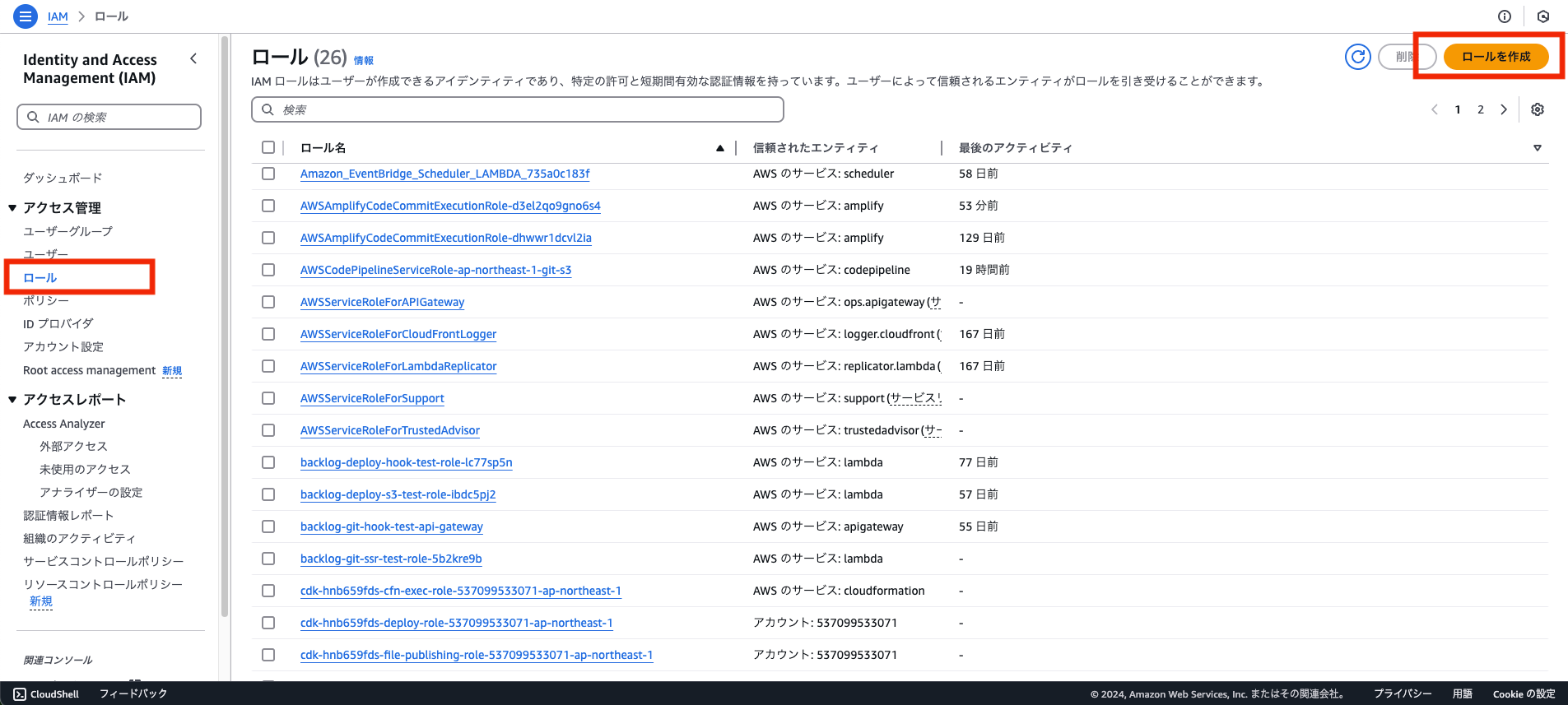The width and height of the screenshot is (1568, 705).
Task: Click the sidebar vertical scrollbar
Action: pyautogui.click(x=225, y=329)
